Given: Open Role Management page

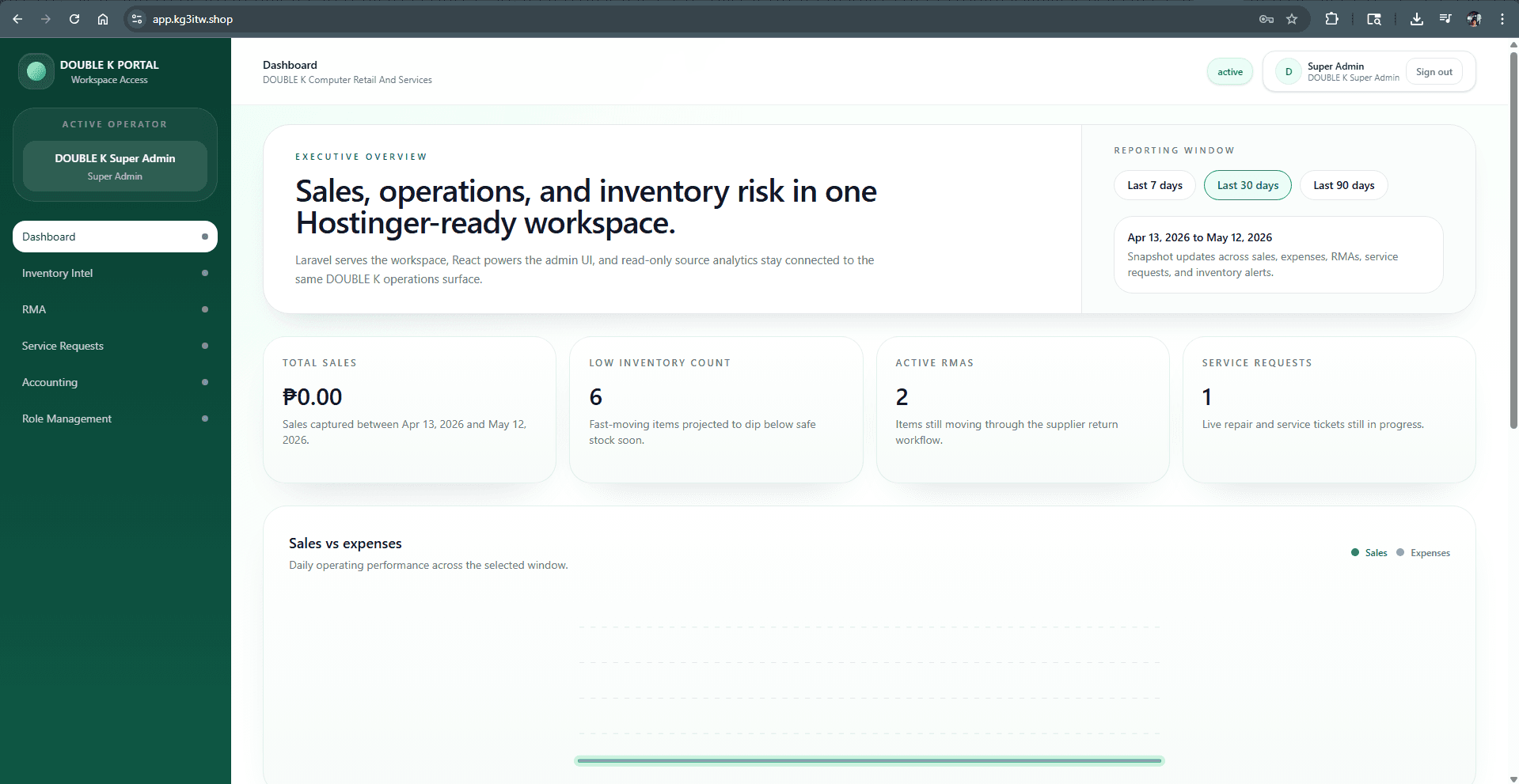Looking at the screenshot, I should coord(115,419).
